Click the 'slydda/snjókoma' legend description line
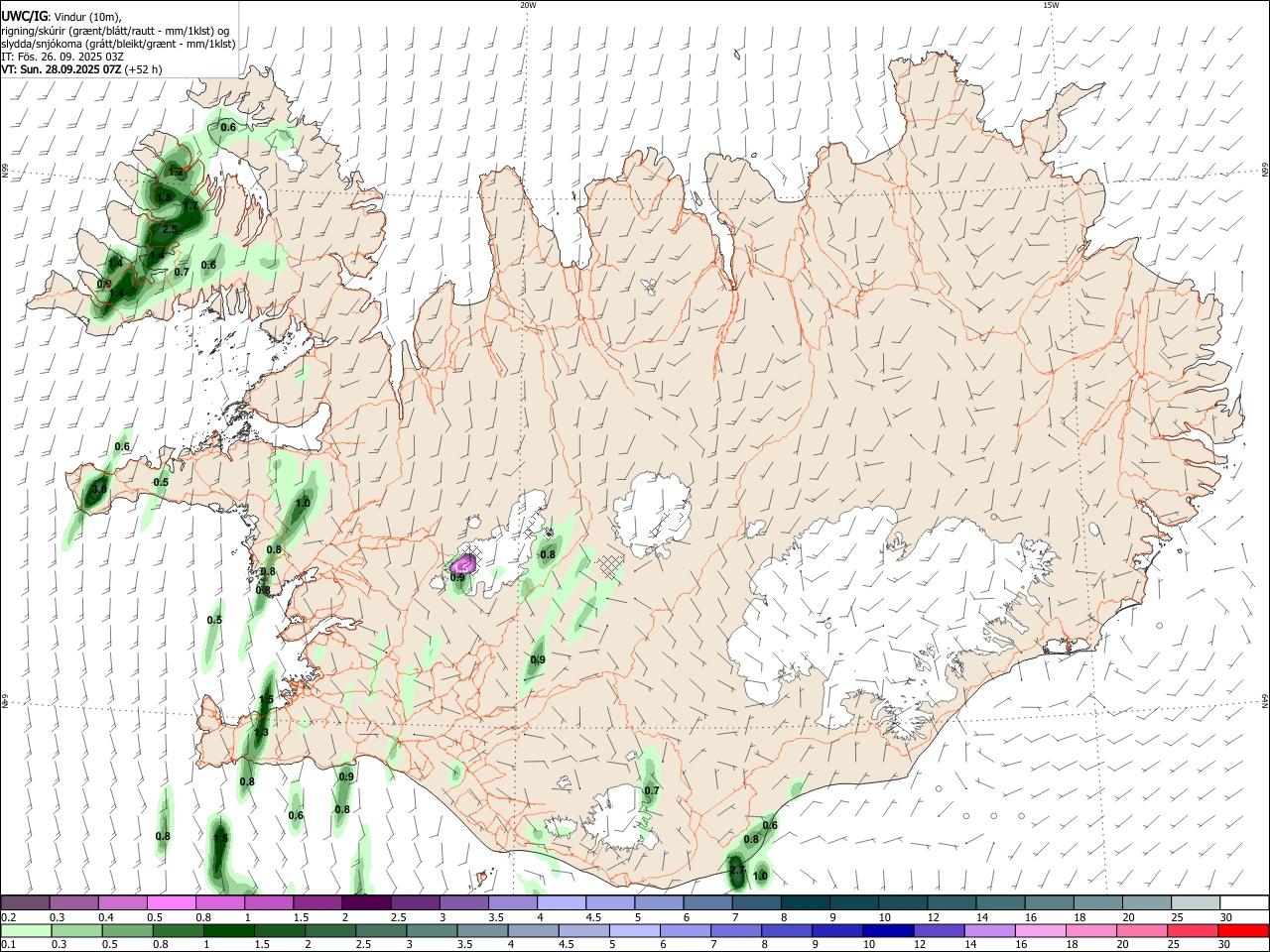The image size is (1270, 952). [x=118, y=44]
